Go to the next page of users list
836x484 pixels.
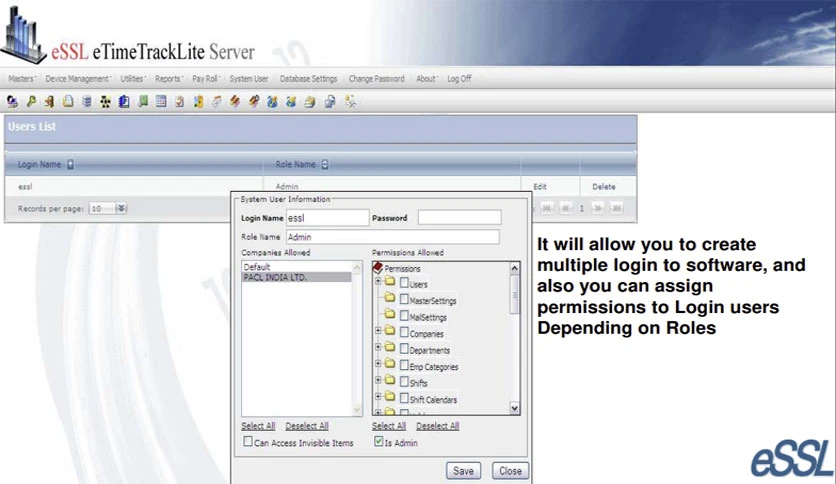tap(598, 208)
